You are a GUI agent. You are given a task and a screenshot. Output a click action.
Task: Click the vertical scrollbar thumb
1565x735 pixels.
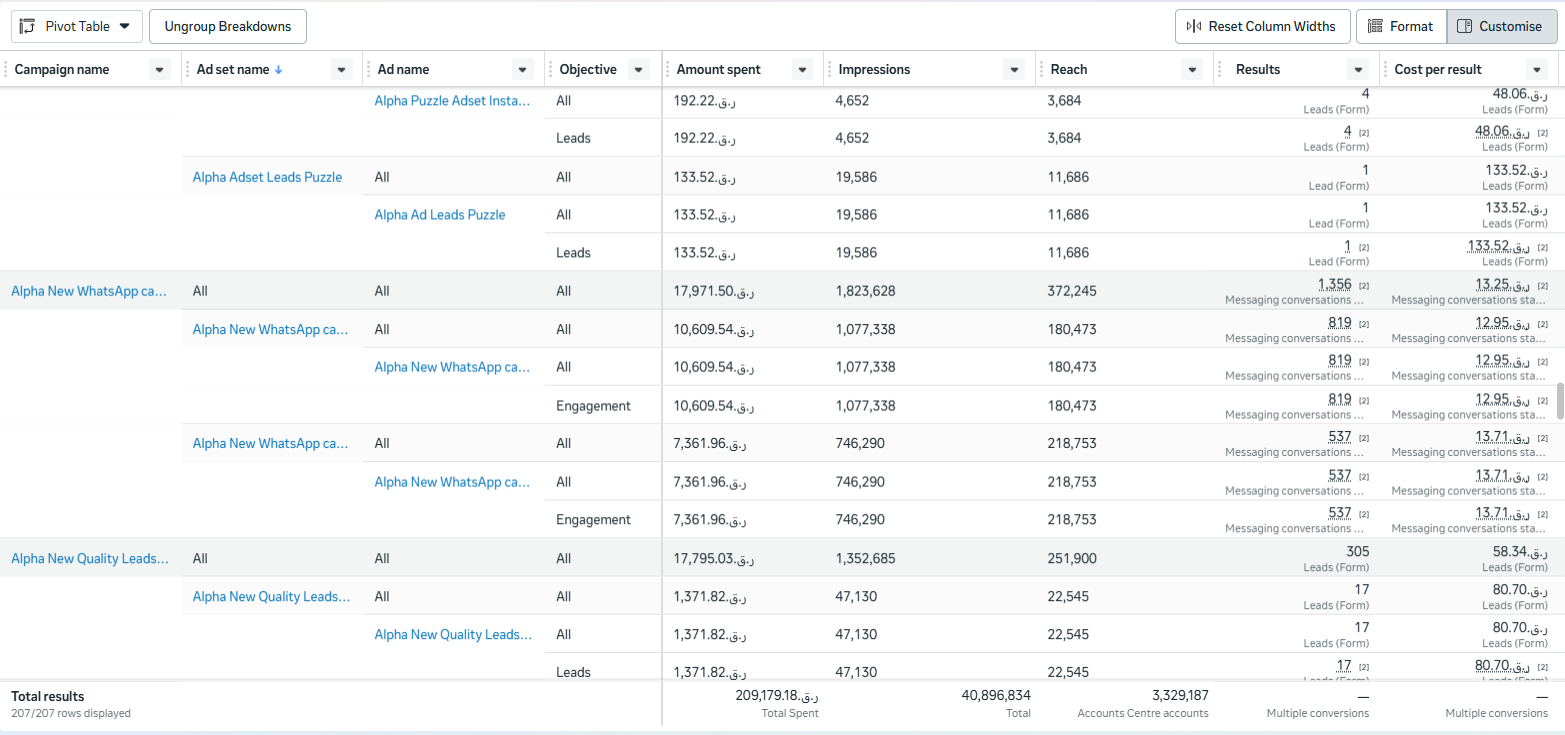click(1559, 400)
